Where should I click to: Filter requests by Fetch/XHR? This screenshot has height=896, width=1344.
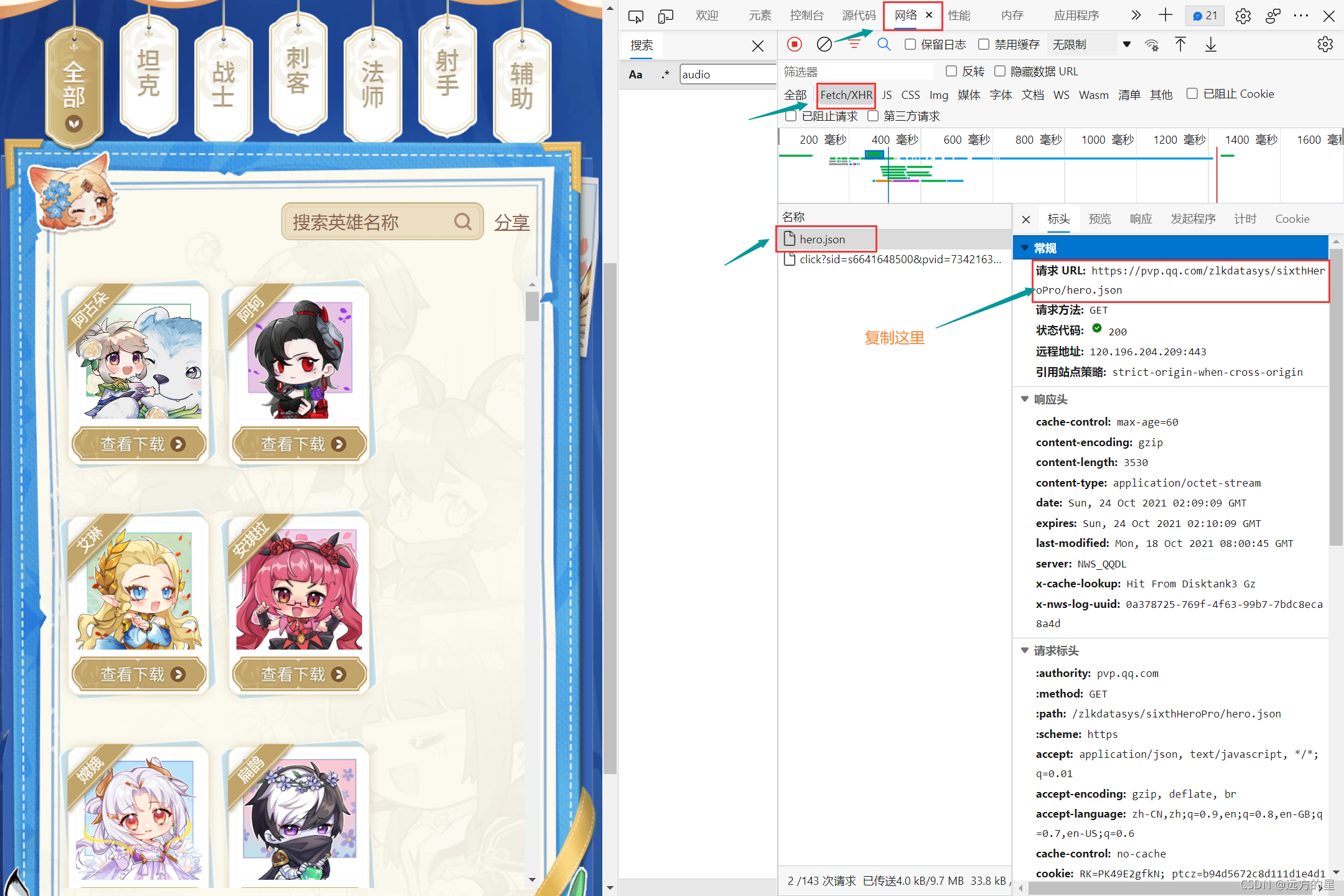(x=846, y=95)
